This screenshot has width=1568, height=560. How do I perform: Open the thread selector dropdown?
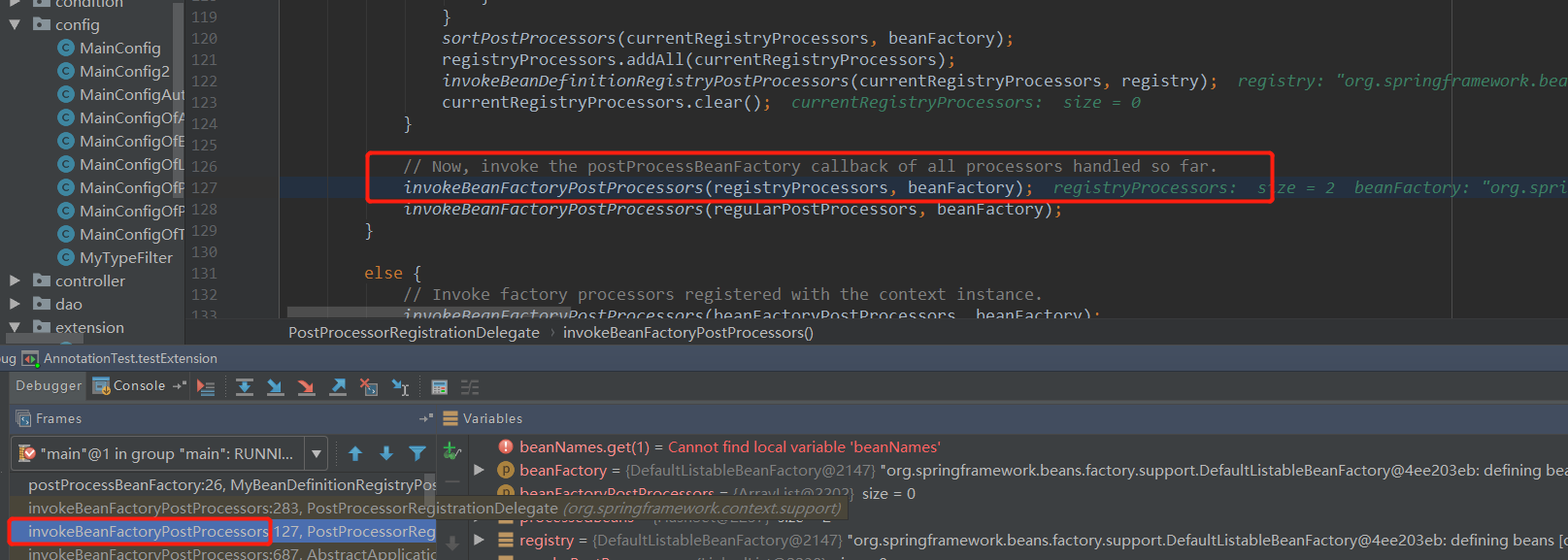(316, 453)
